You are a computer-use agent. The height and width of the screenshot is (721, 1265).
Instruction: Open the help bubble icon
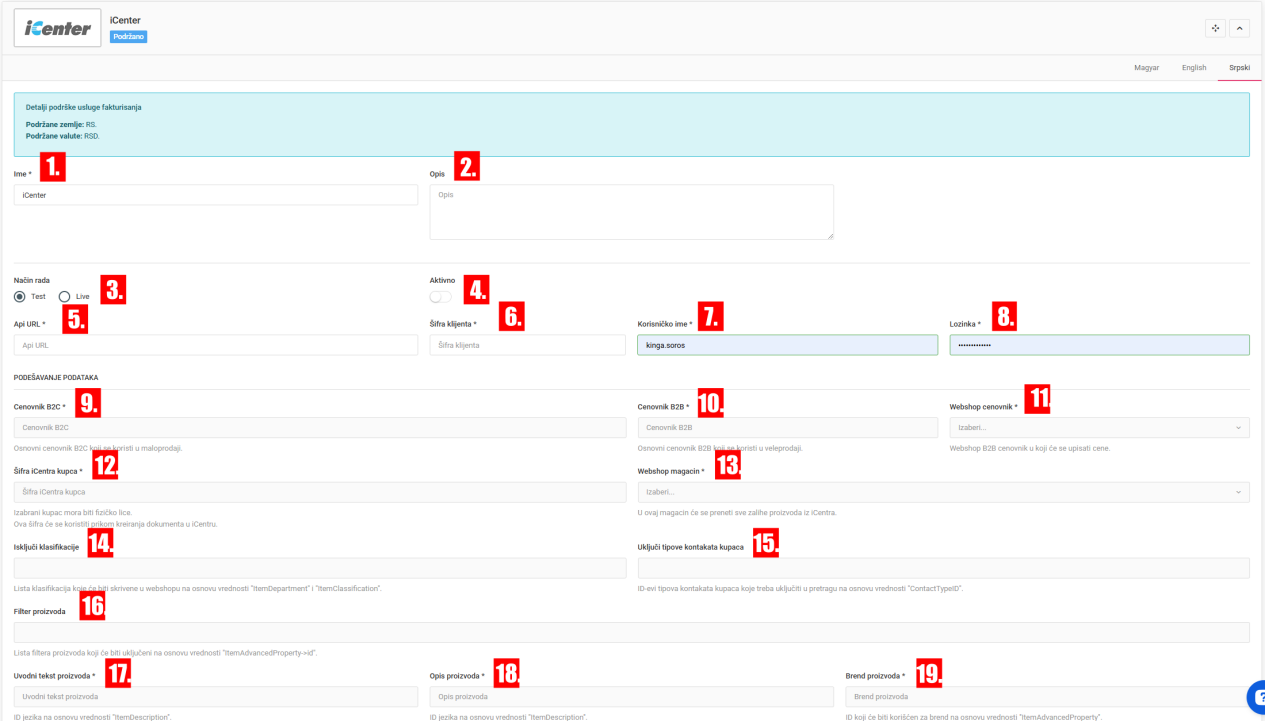pos(1254,698)
